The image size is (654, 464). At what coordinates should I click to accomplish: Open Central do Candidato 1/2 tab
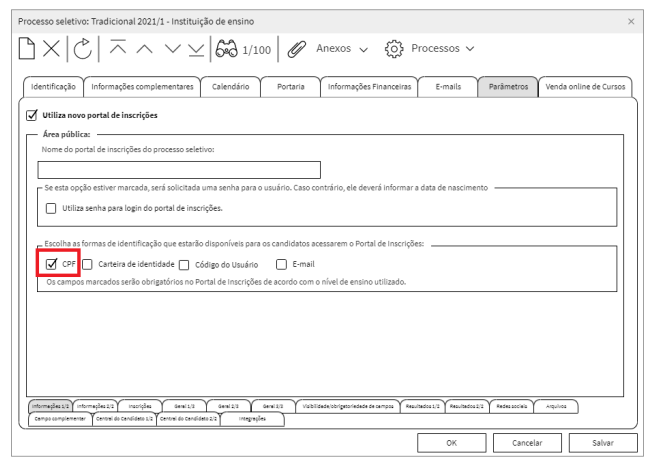124,419
